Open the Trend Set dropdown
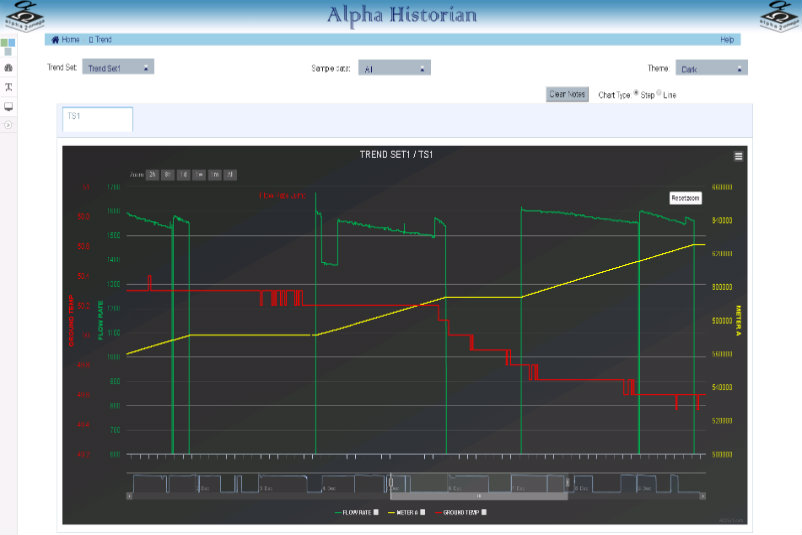 point(118,68)
